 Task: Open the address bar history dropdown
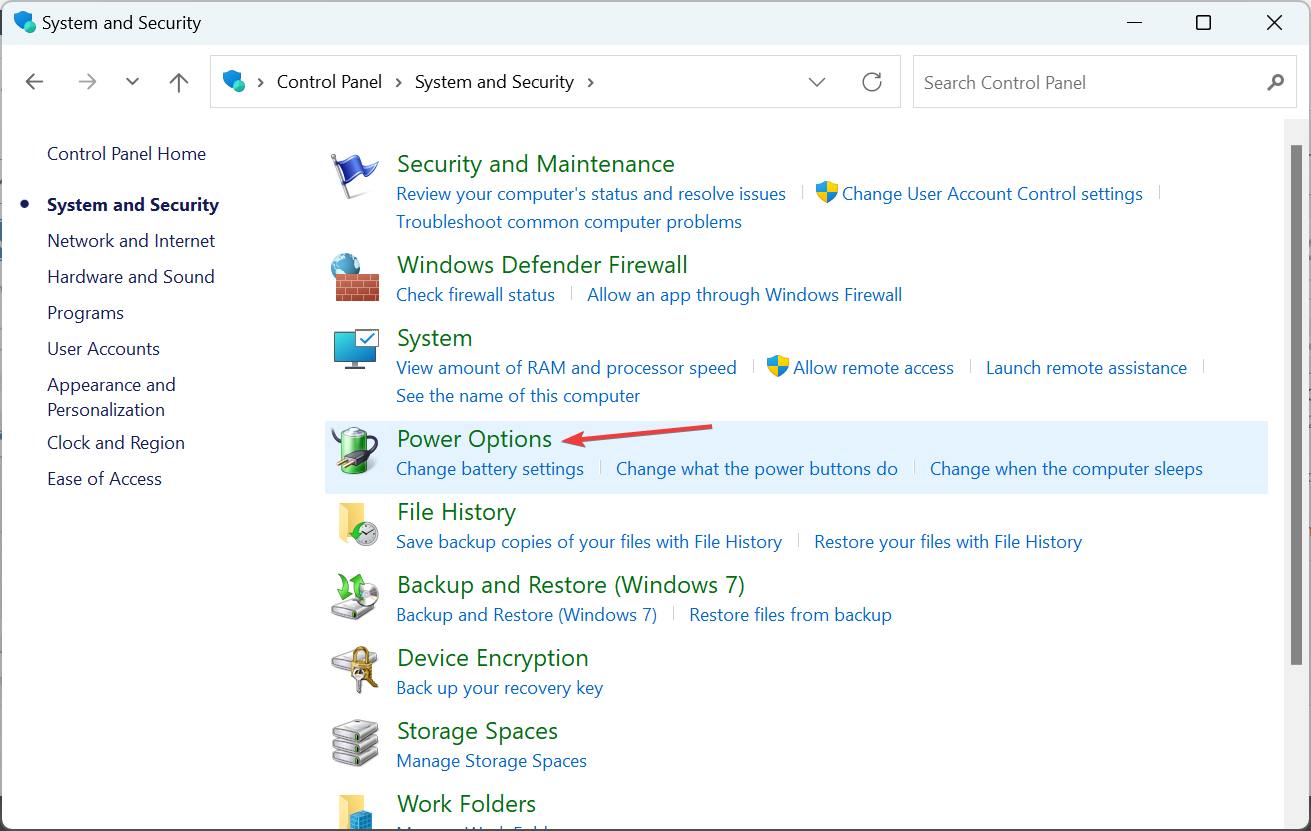[817, 82]
